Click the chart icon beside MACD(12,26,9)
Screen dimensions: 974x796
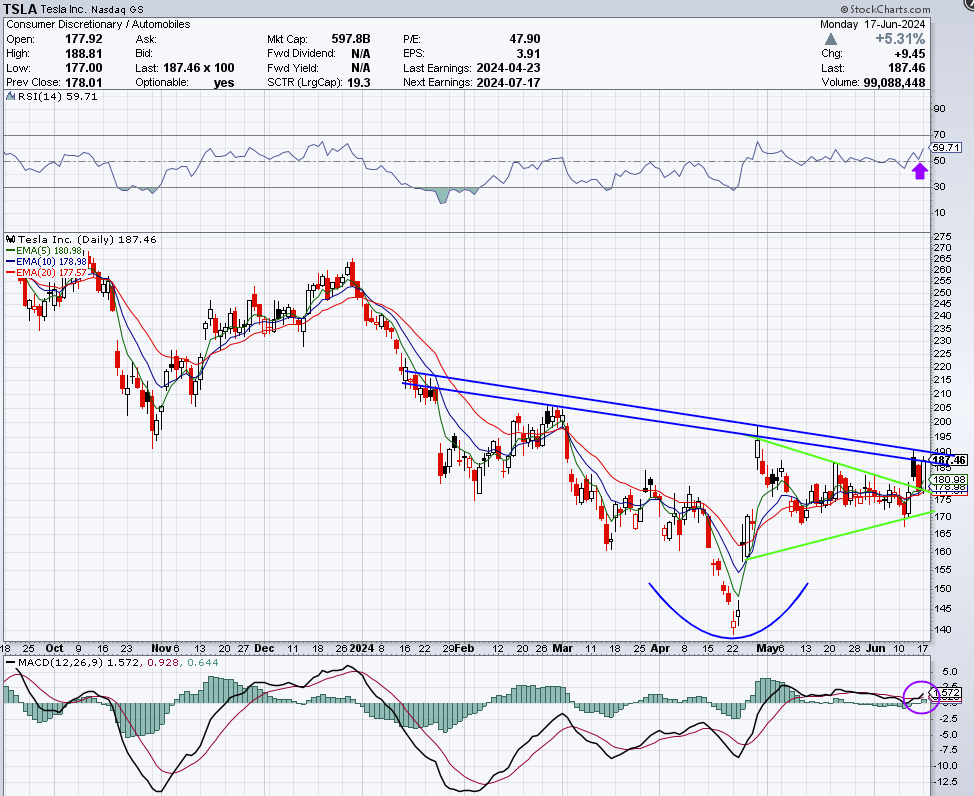(11, 662)
